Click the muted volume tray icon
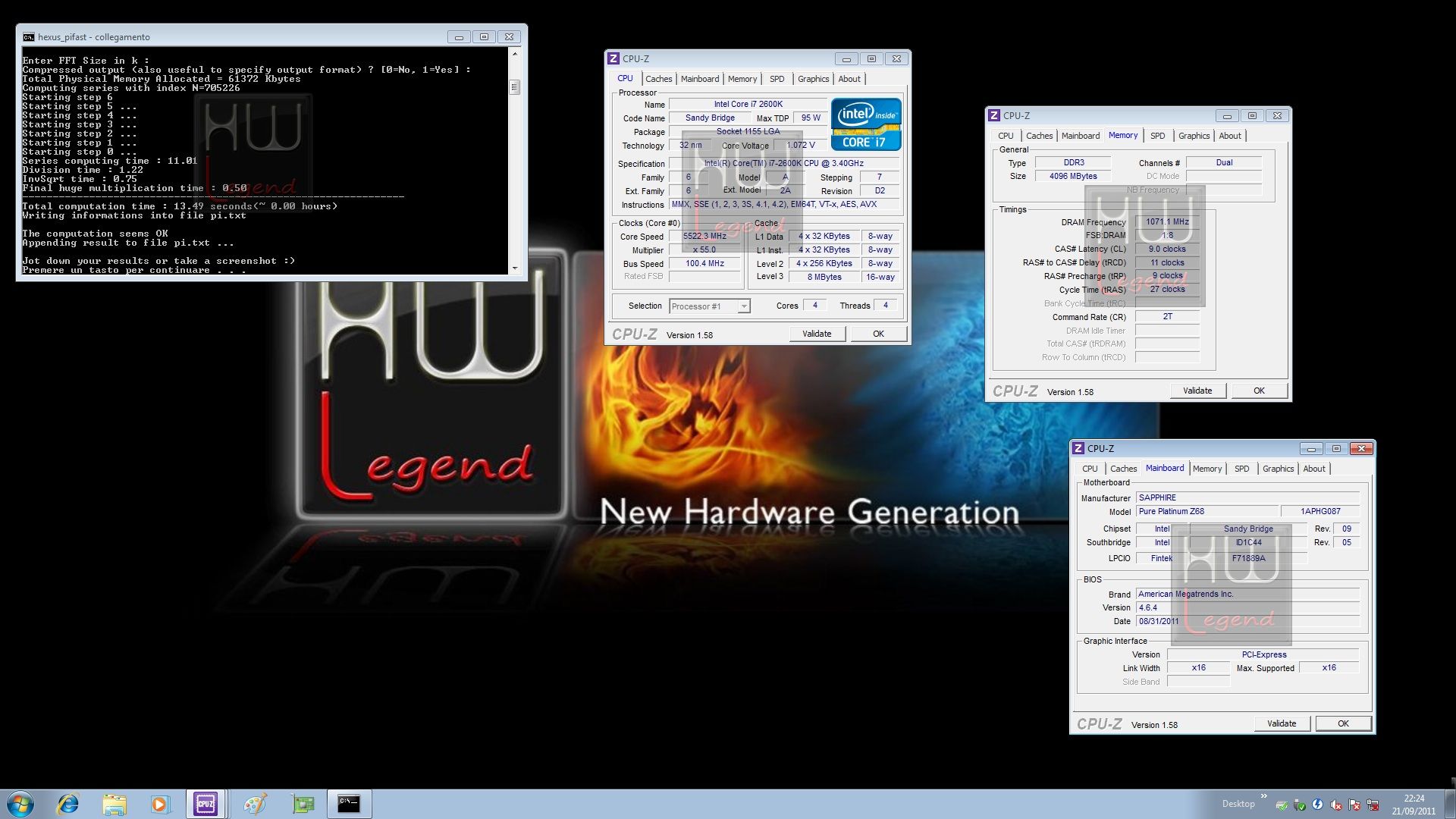The height and width of the screenshot is (819, 1456). coord(1336,805)
